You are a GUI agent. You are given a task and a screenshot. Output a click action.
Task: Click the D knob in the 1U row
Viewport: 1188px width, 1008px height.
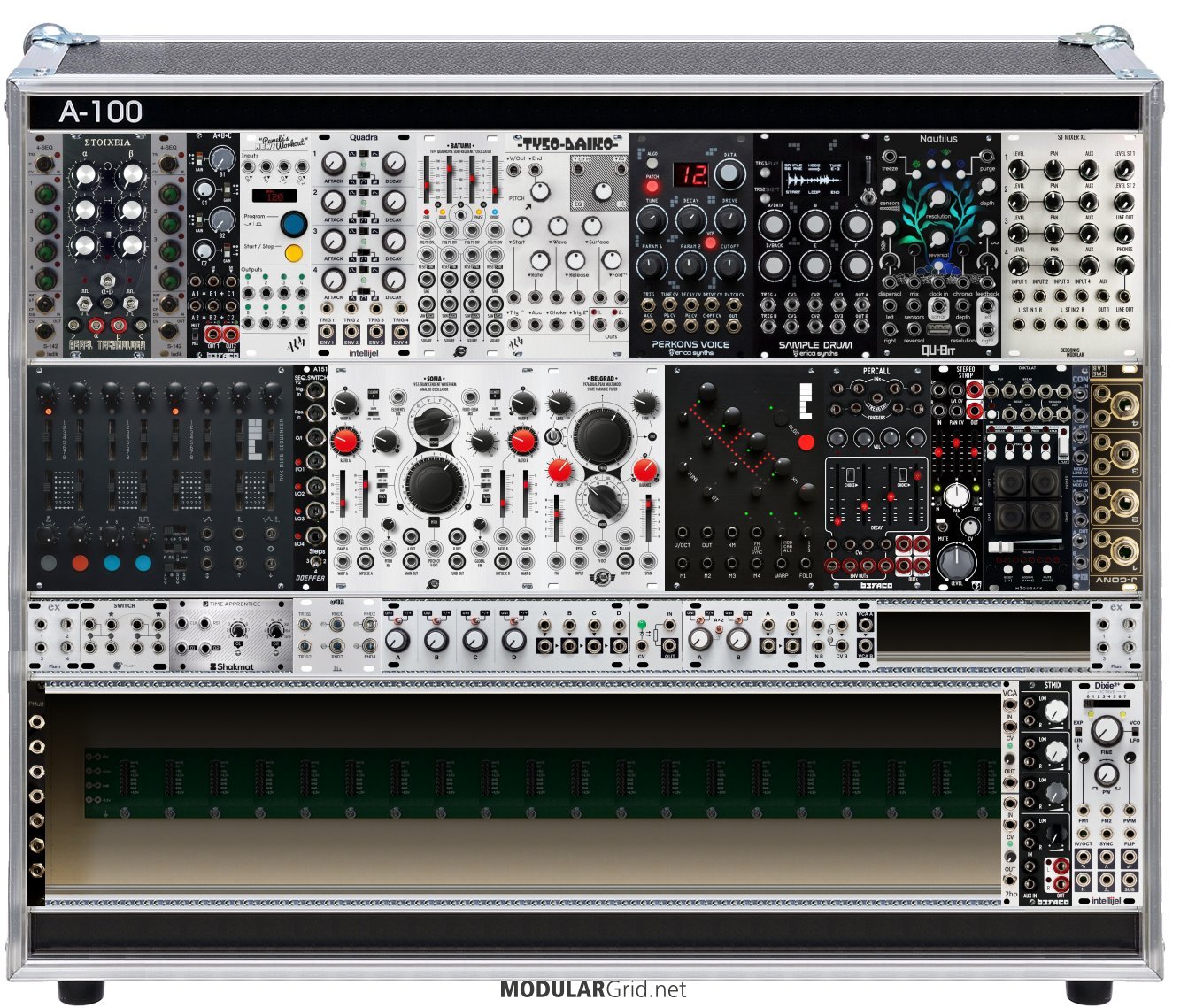(x=515, y=640)
